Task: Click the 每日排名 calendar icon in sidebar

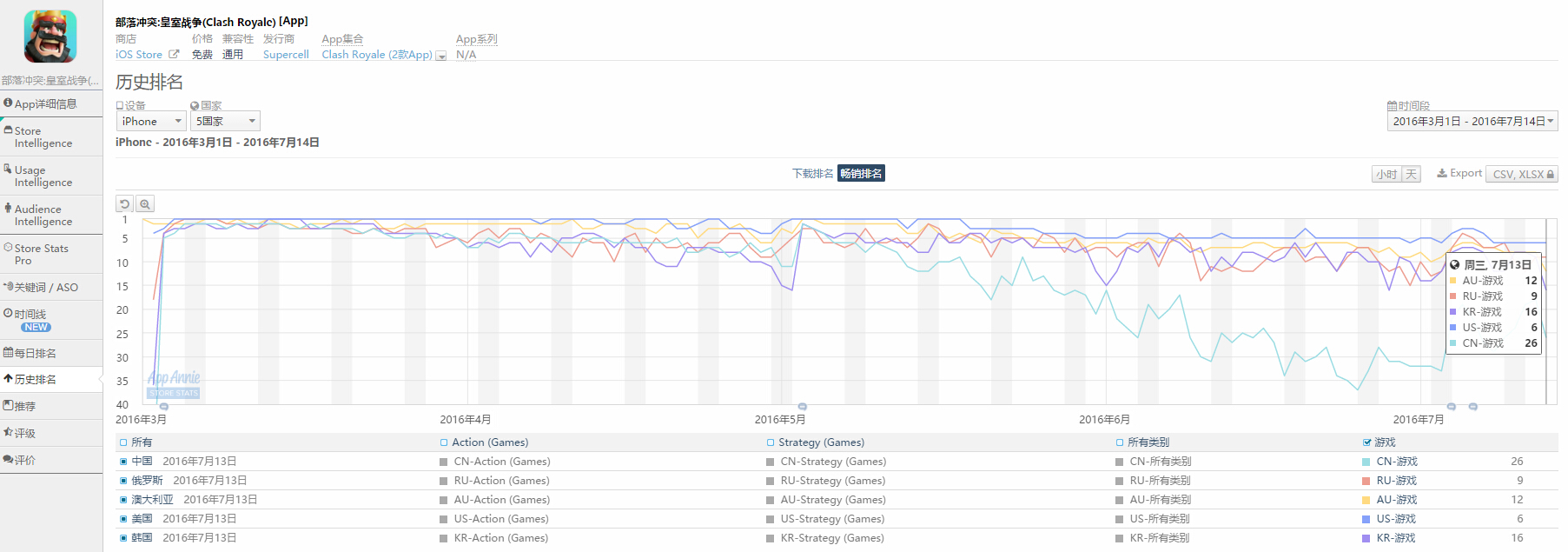Action: (x=8, y=353)
